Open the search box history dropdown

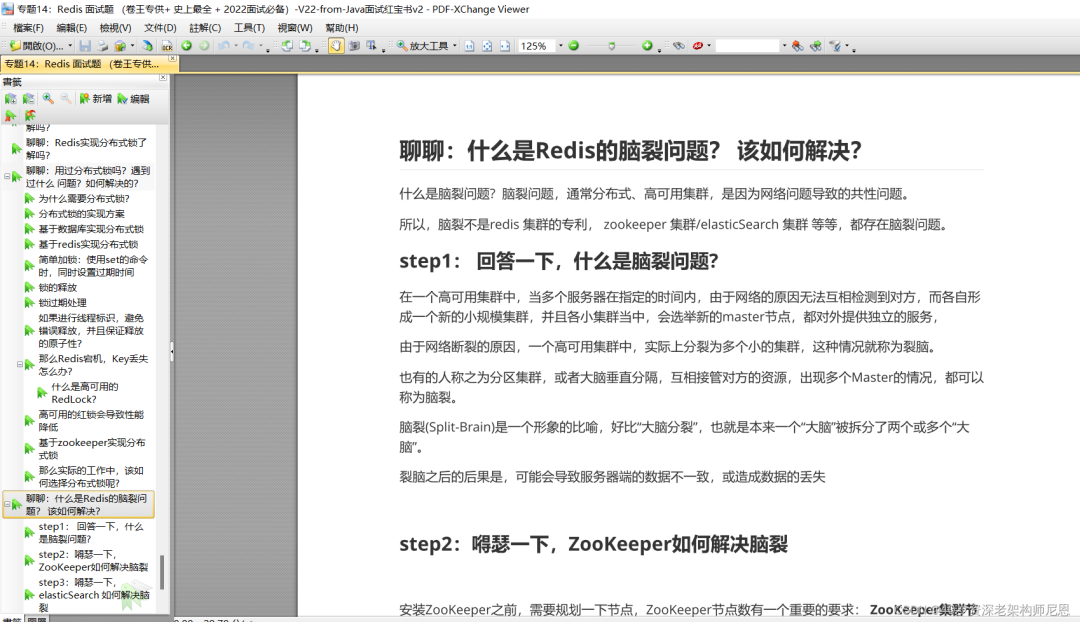tap(784, 46)
